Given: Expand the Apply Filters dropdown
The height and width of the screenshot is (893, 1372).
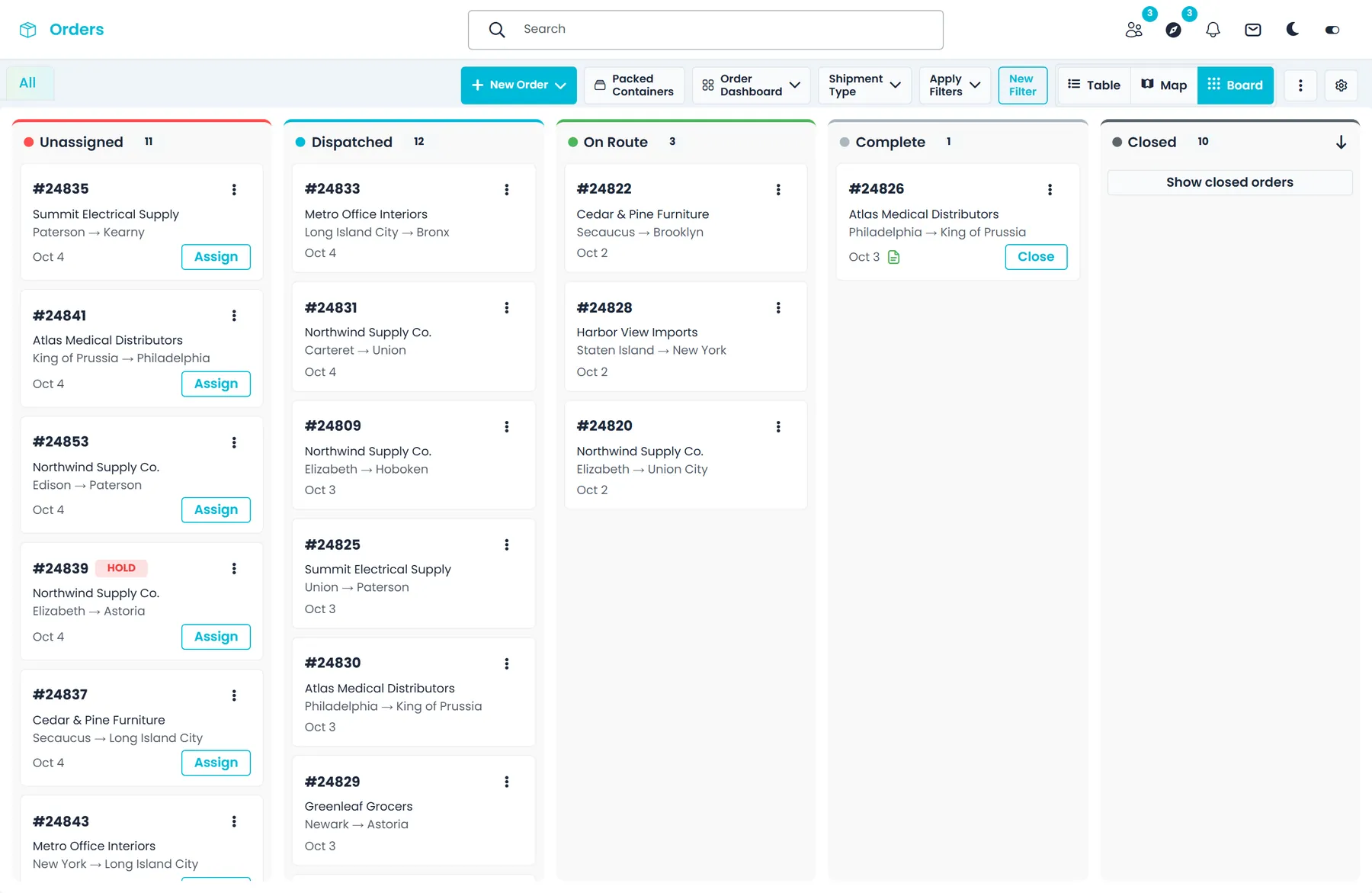Looking at the screenshot, I should pos(955,85).
